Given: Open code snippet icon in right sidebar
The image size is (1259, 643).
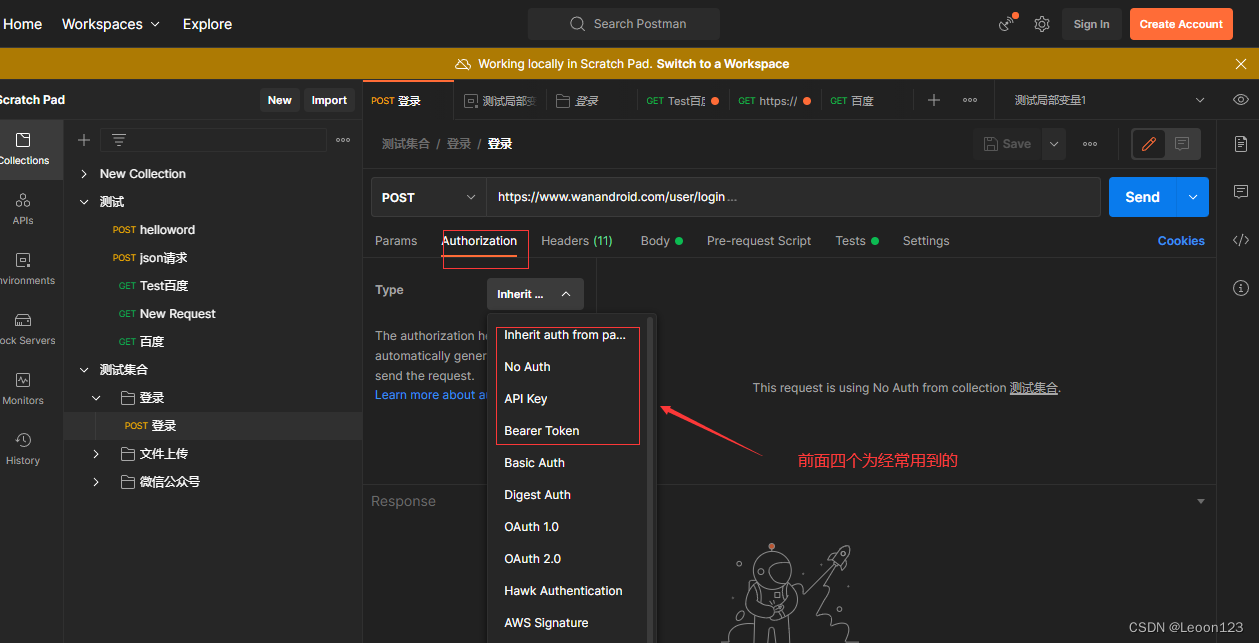Looking at the screenshot, I should [1241, 240].
